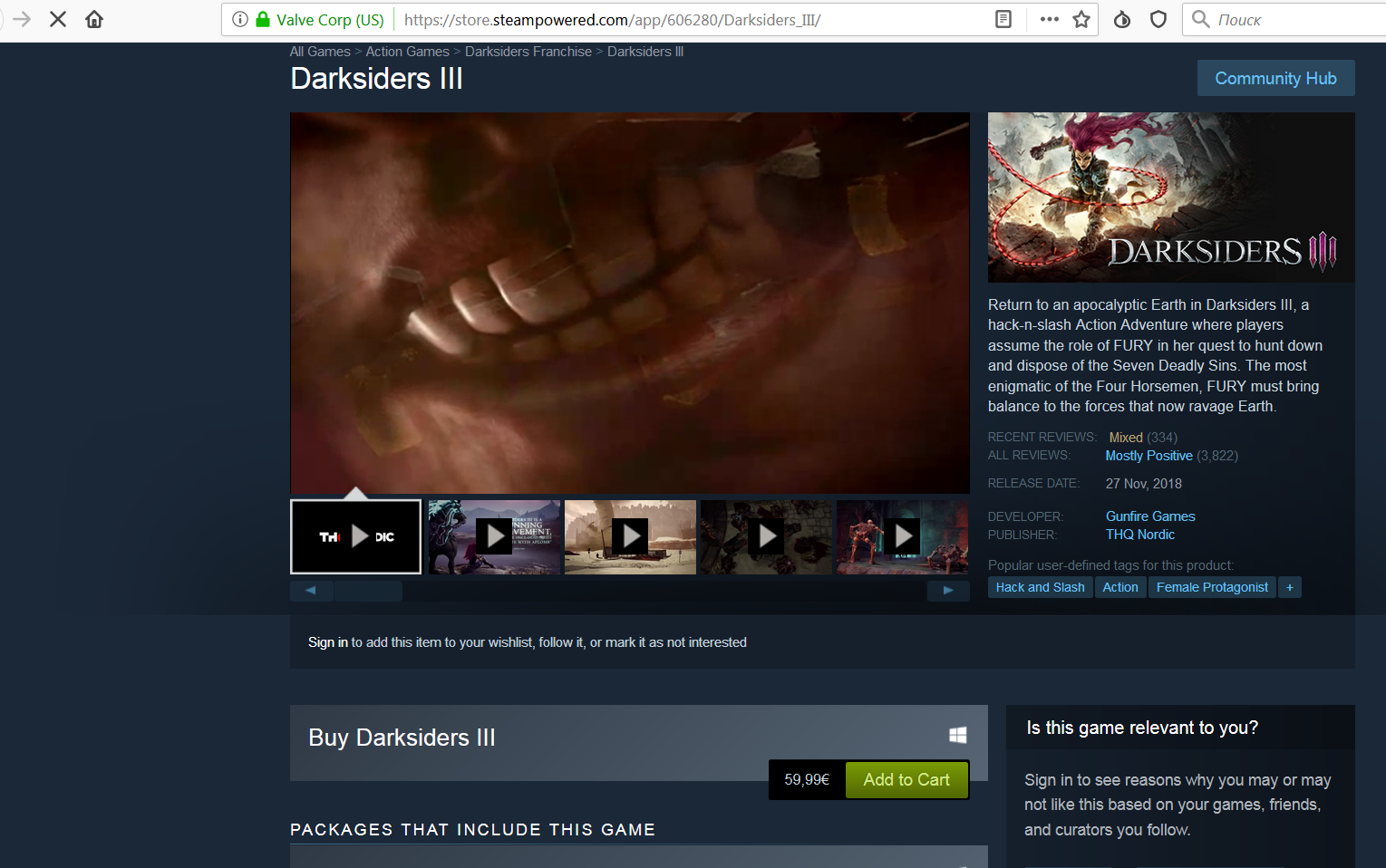Open All Games breadcrumb

pyautogui.click(x=320, y=52)
